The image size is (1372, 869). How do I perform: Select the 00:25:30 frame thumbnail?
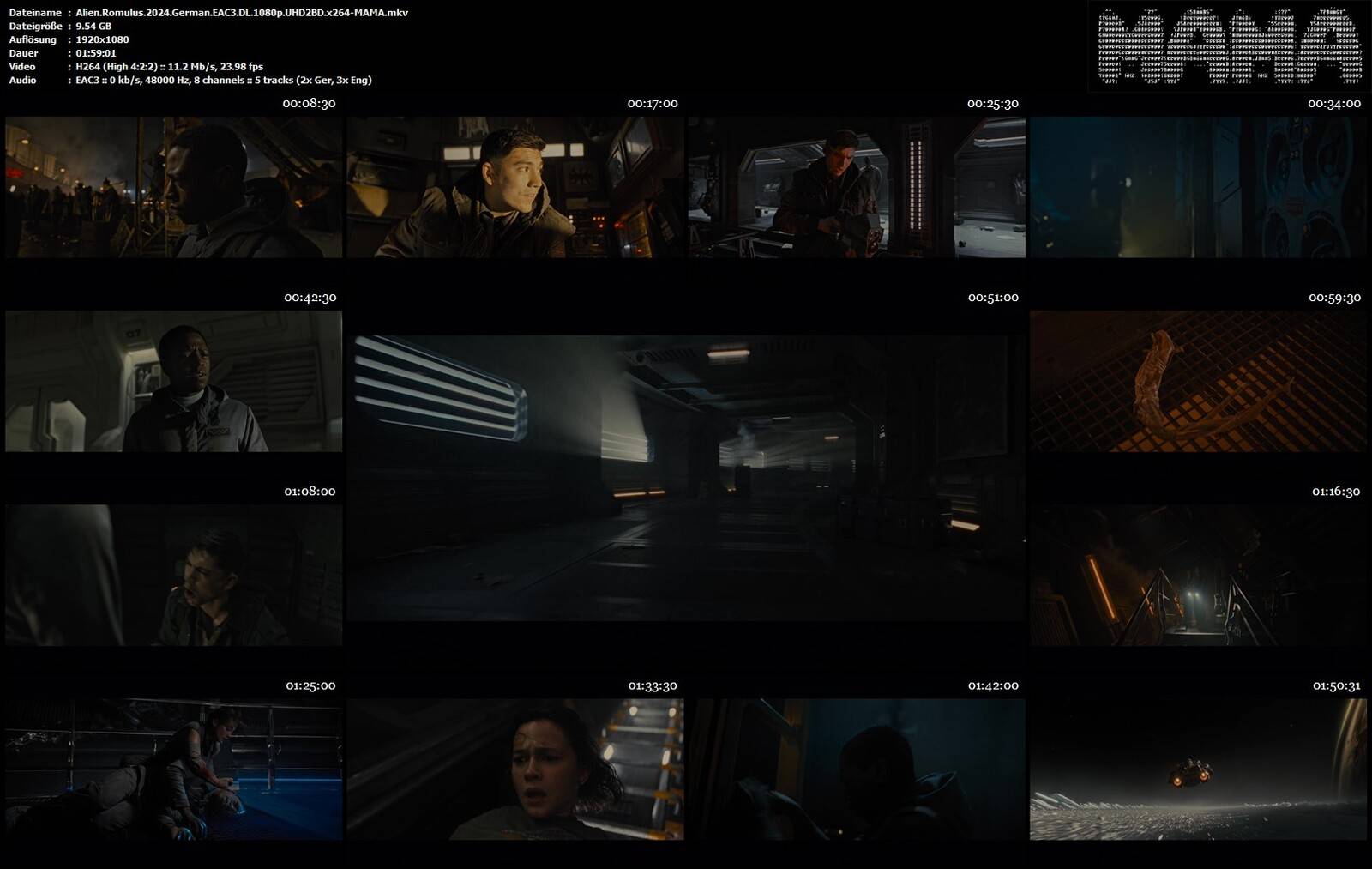tap(857, 187)
